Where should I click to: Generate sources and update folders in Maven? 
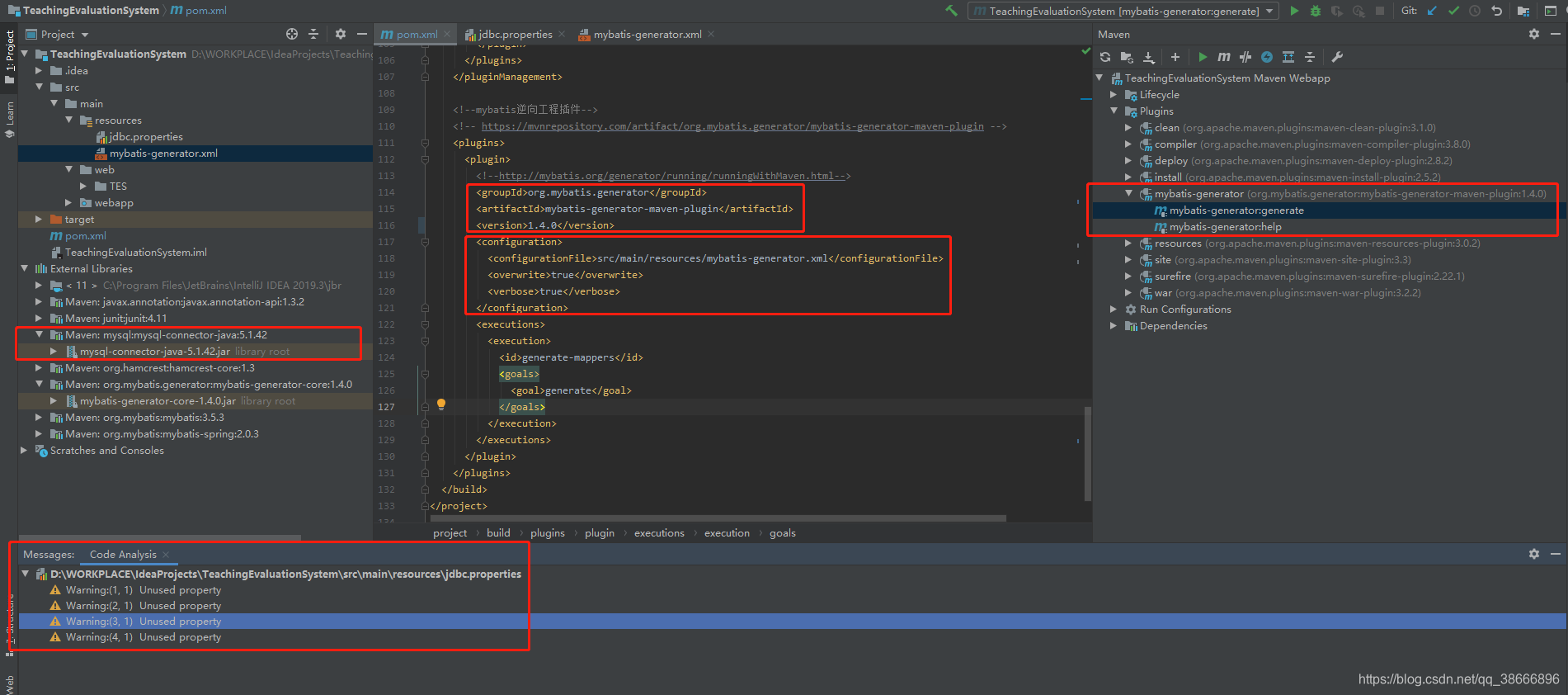1127,57
